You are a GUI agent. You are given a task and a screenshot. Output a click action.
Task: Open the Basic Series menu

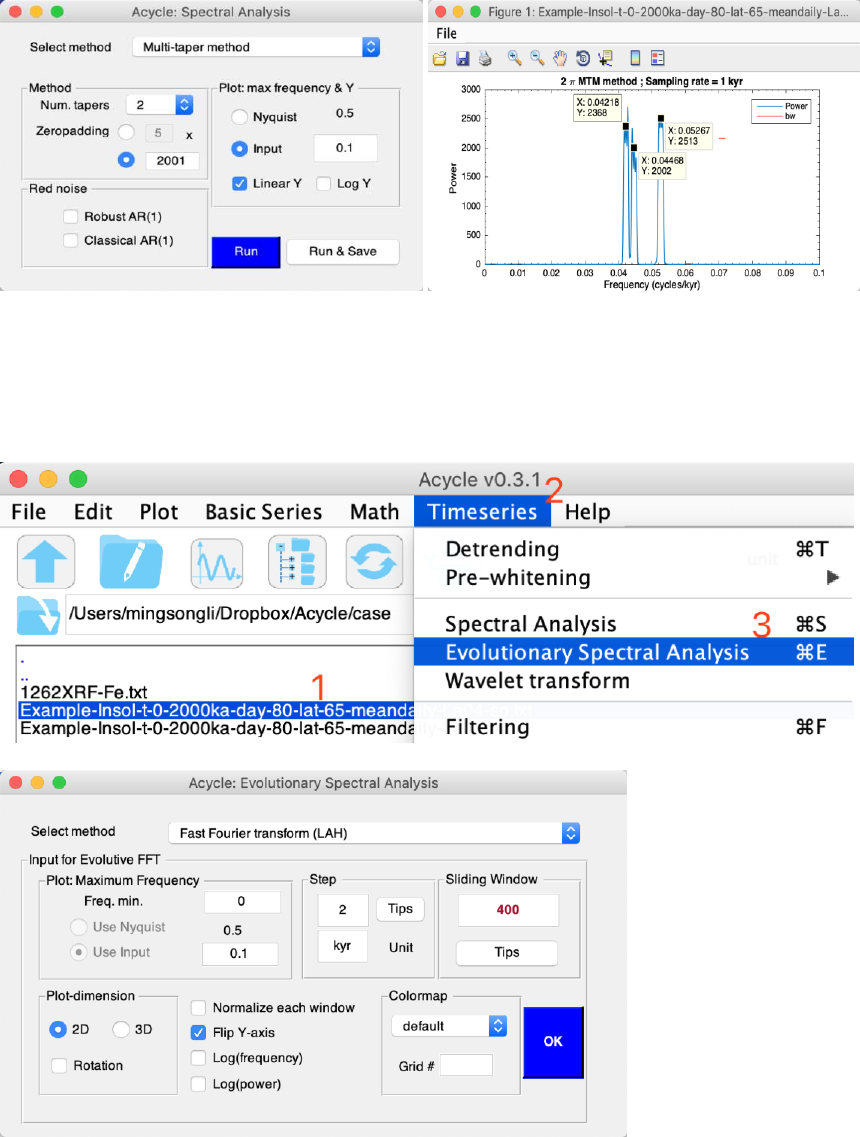[263, 512]
